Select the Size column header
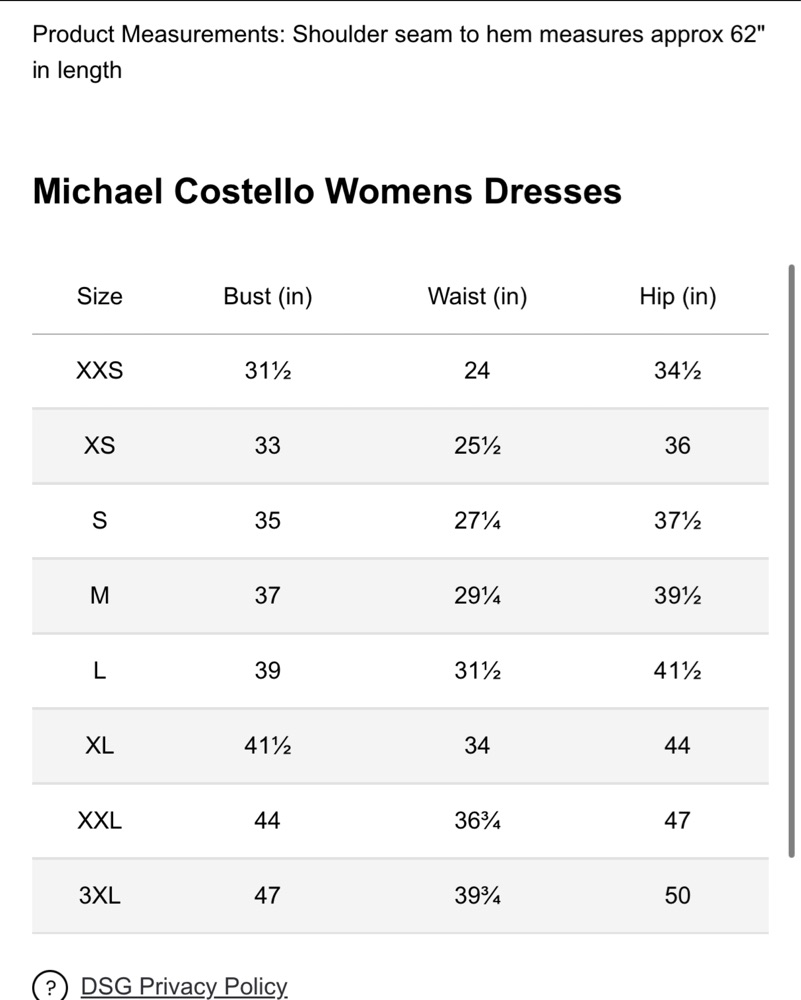 point(99,296)
